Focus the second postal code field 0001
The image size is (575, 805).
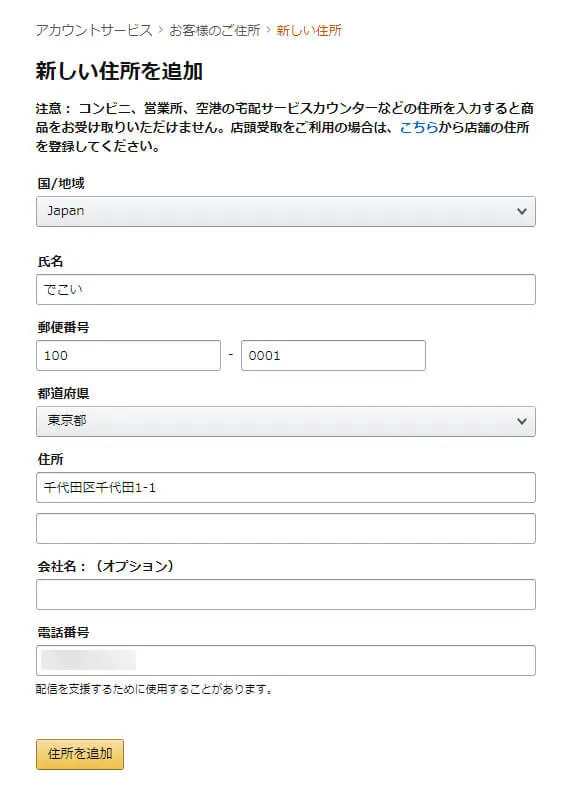pos(333,355)
